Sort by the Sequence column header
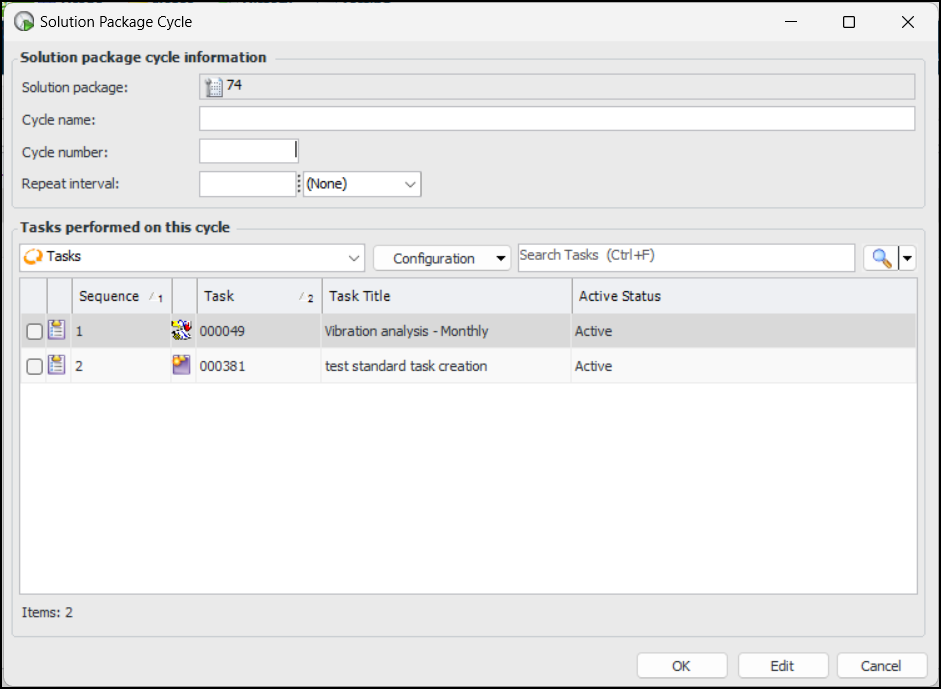Image resolution: width=941 pixels, height=689 pixels. click(x=122, y=296)
